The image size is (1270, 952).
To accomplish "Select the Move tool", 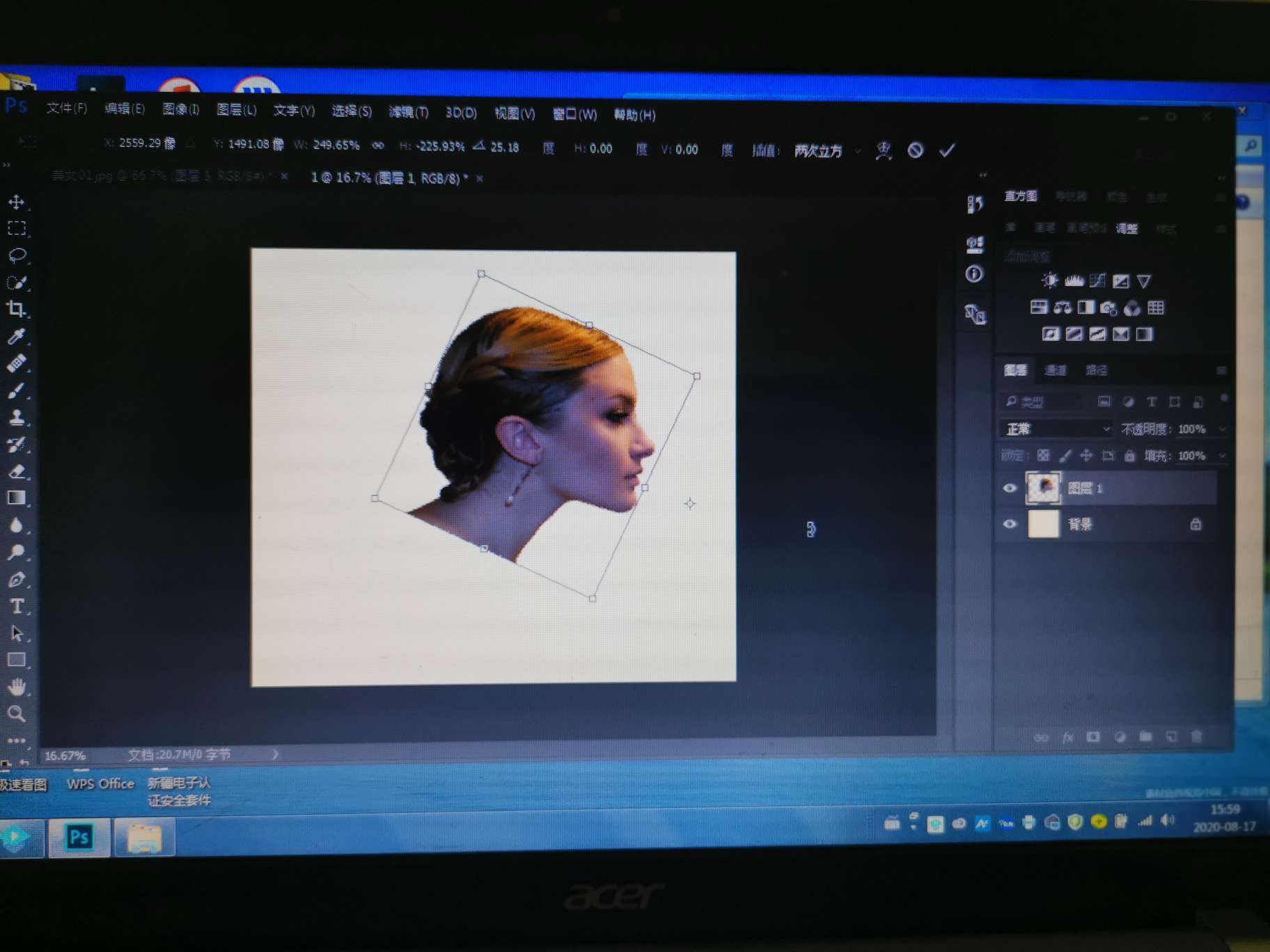I will click(16, 203).
